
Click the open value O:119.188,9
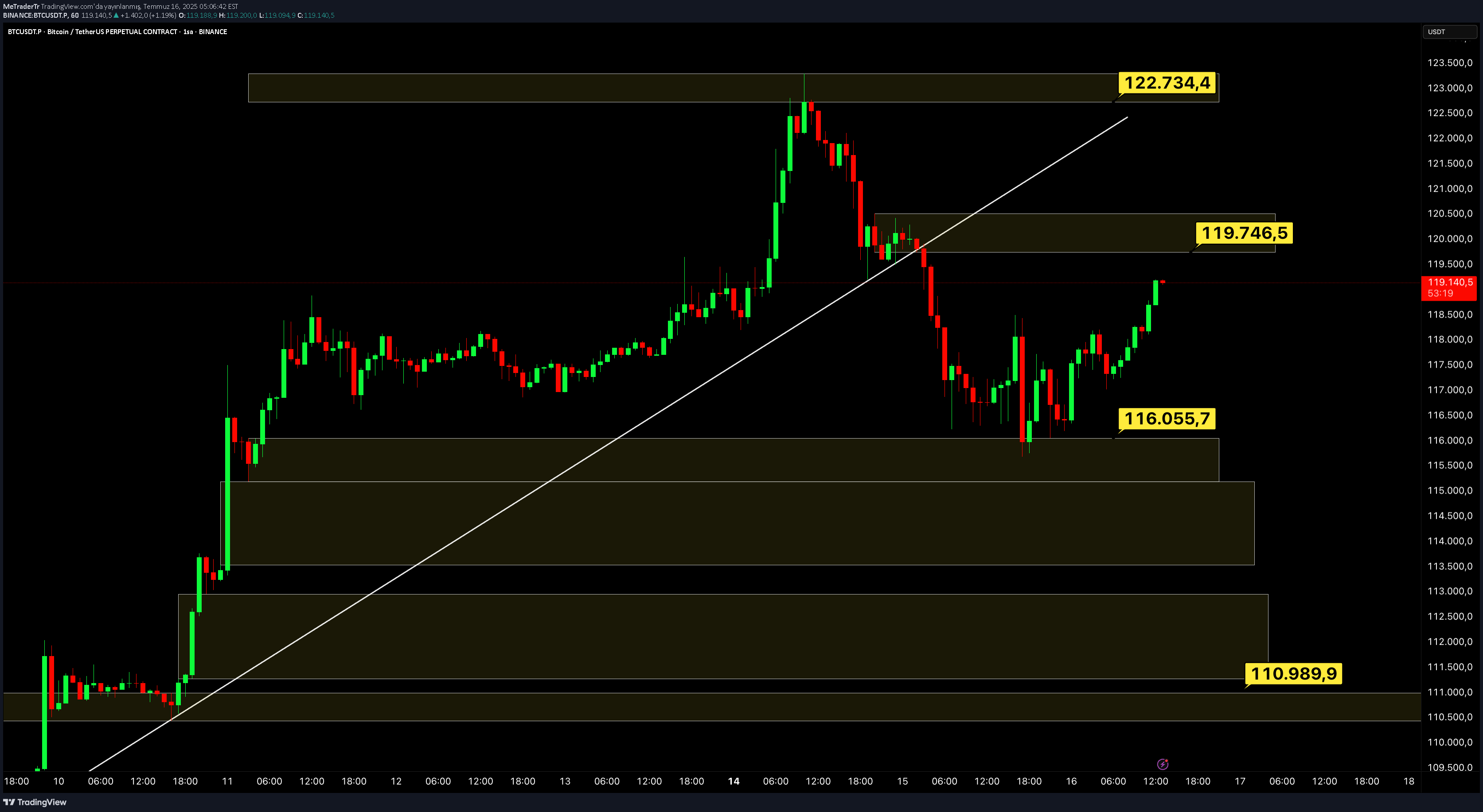(x=198, y=16)
